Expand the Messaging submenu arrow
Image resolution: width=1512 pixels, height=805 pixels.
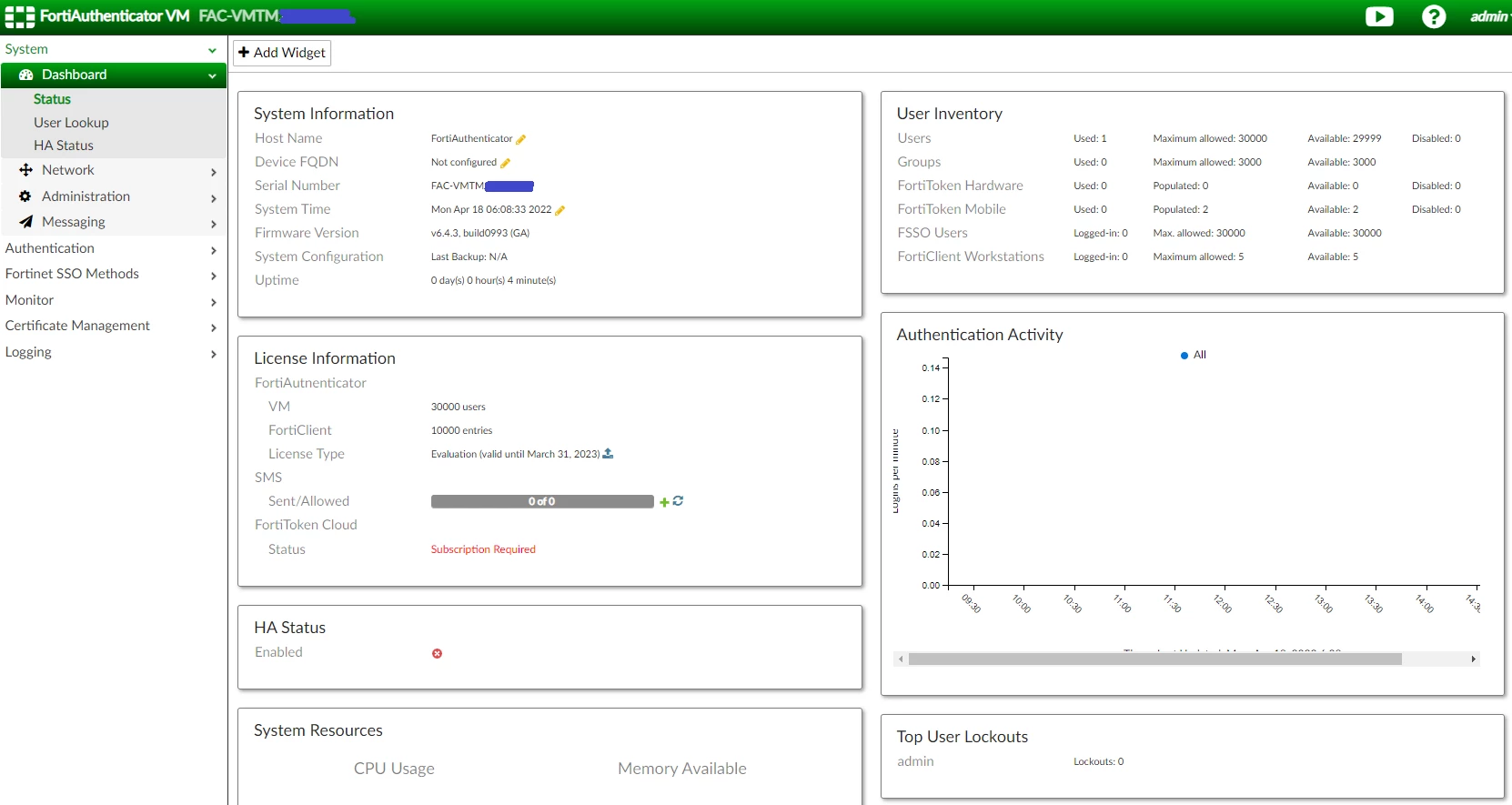click(214, 223)
